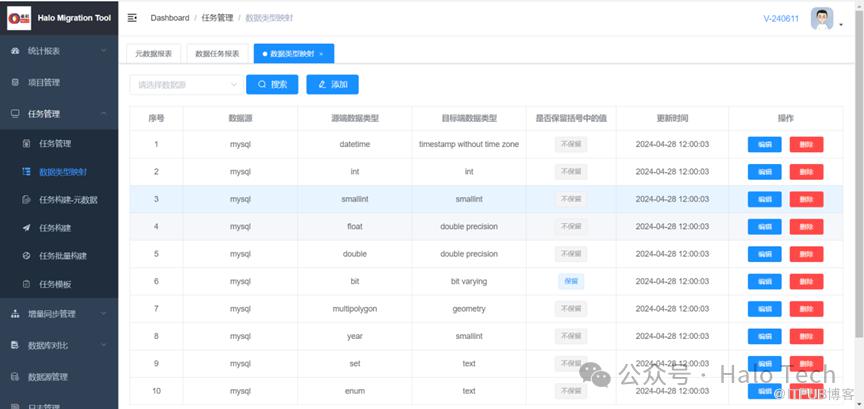Switch to the 数据任务报表 tab
The image size is (864, 409).
[217, 54]
